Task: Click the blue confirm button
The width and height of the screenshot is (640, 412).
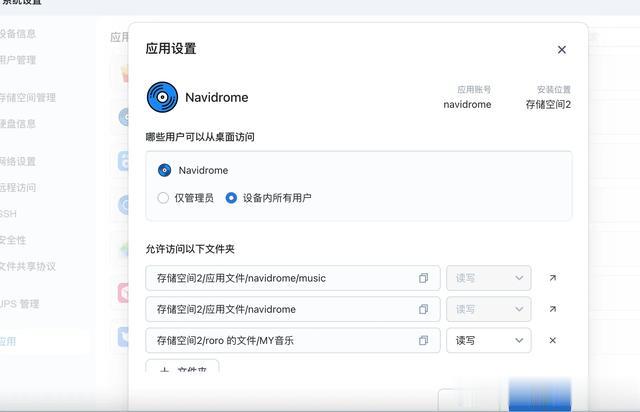Action: 540,395
